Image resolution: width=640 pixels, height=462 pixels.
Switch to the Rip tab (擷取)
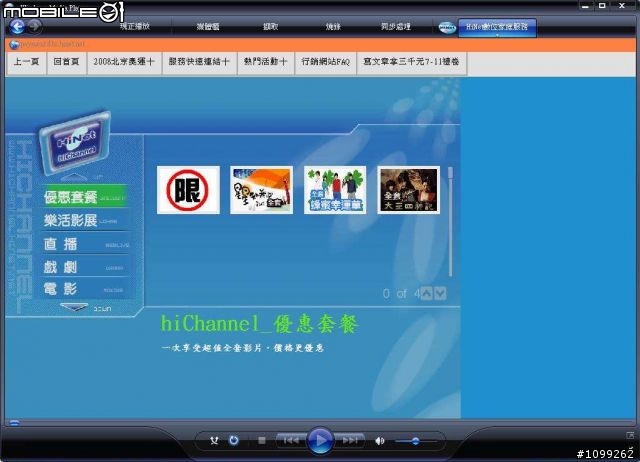point(271,27)
